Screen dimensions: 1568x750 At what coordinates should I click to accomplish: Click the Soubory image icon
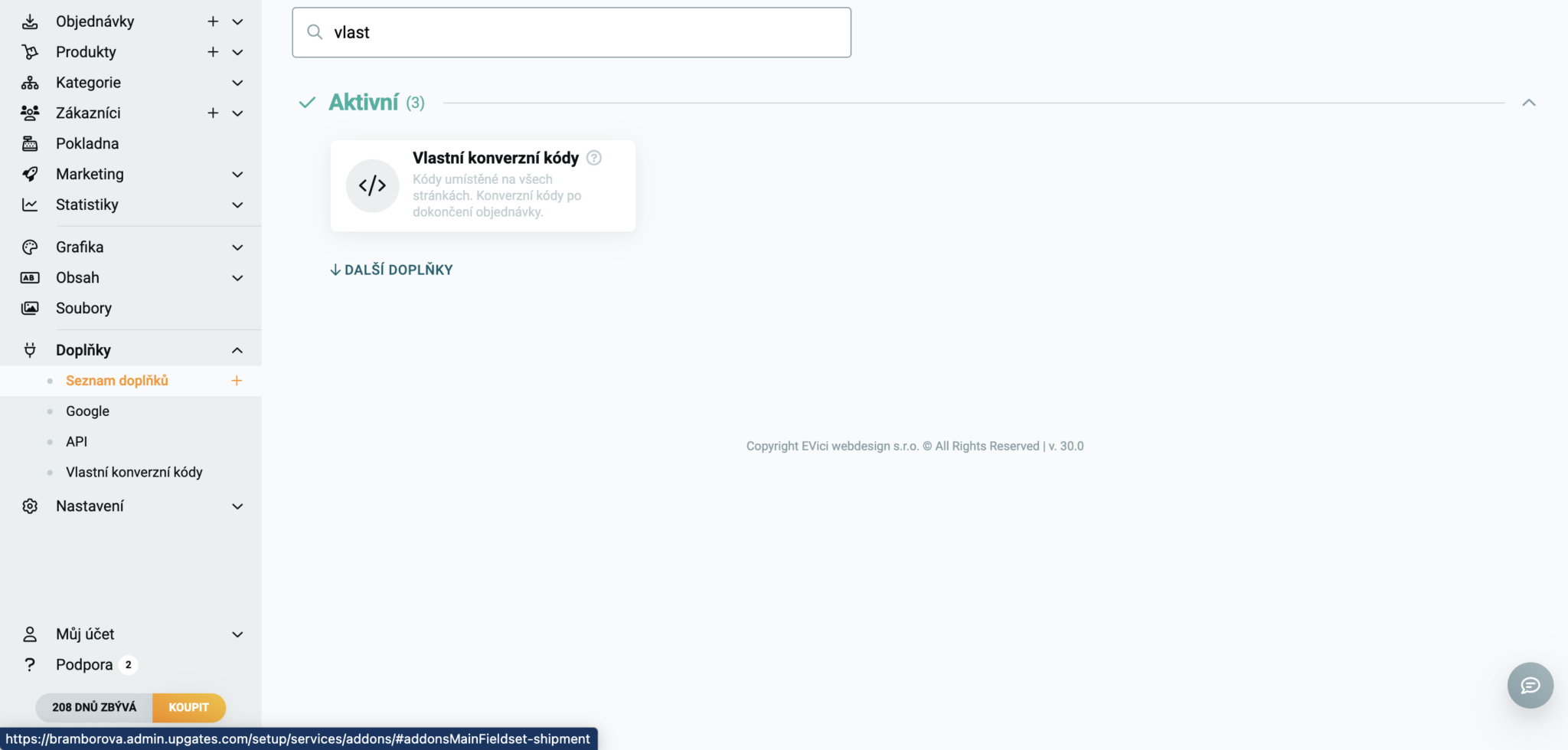point(30,308)
